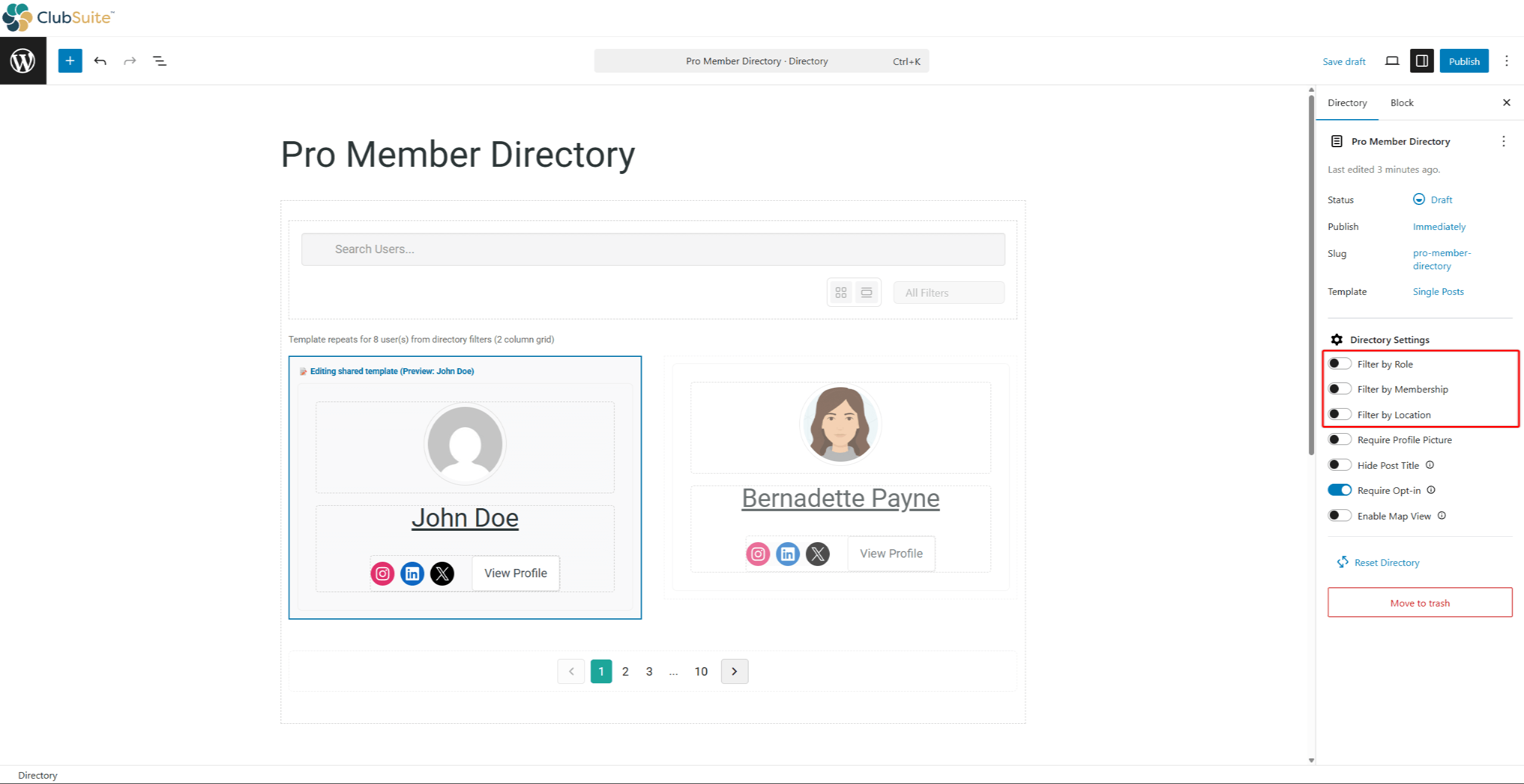This screenshot has height=784, width=1524.
Task: Open Pro Member Directory actions menu
Action: [x=1503, y=141]
